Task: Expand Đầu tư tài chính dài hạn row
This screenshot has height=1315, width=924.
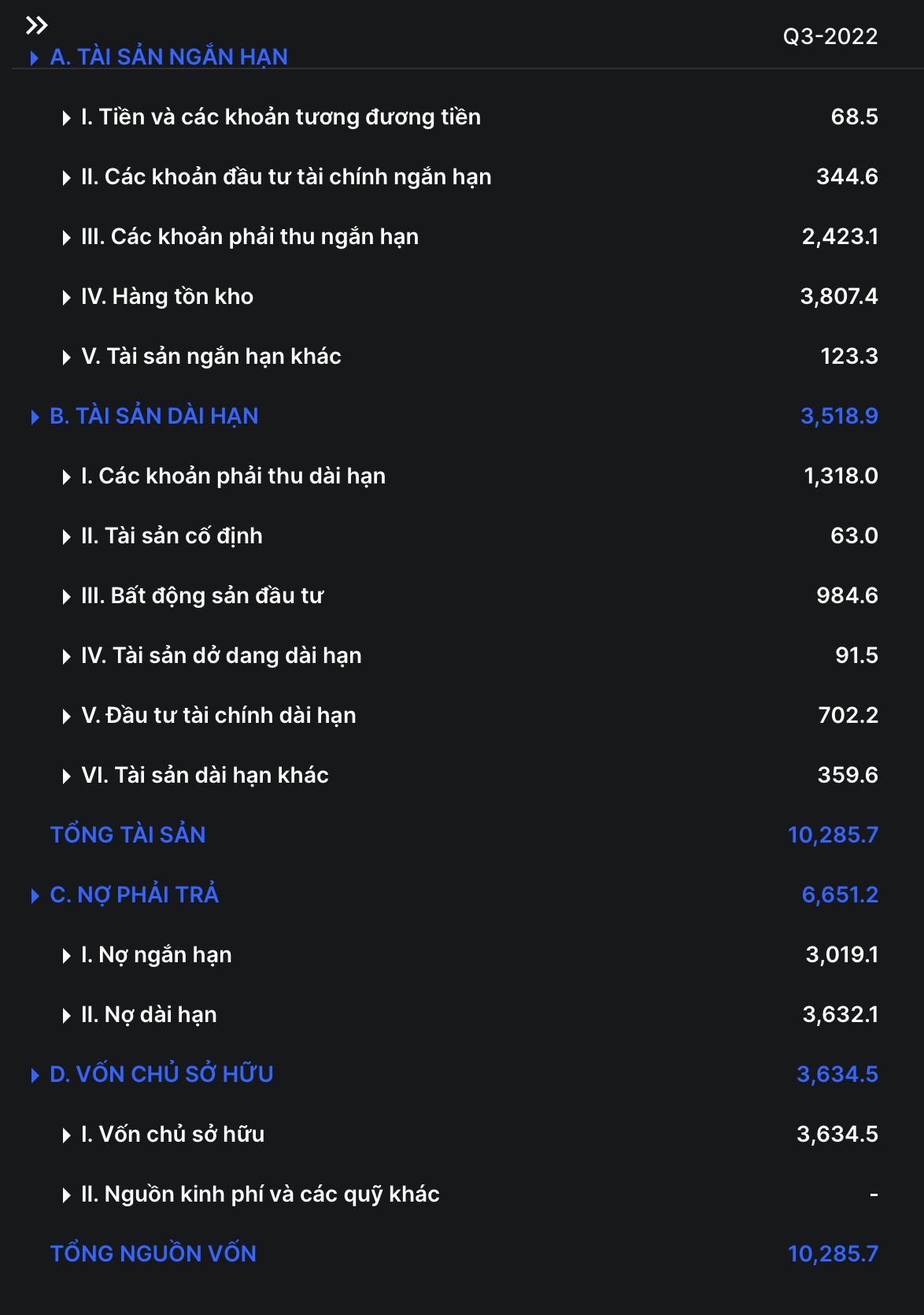Action: tap(66, 717)
